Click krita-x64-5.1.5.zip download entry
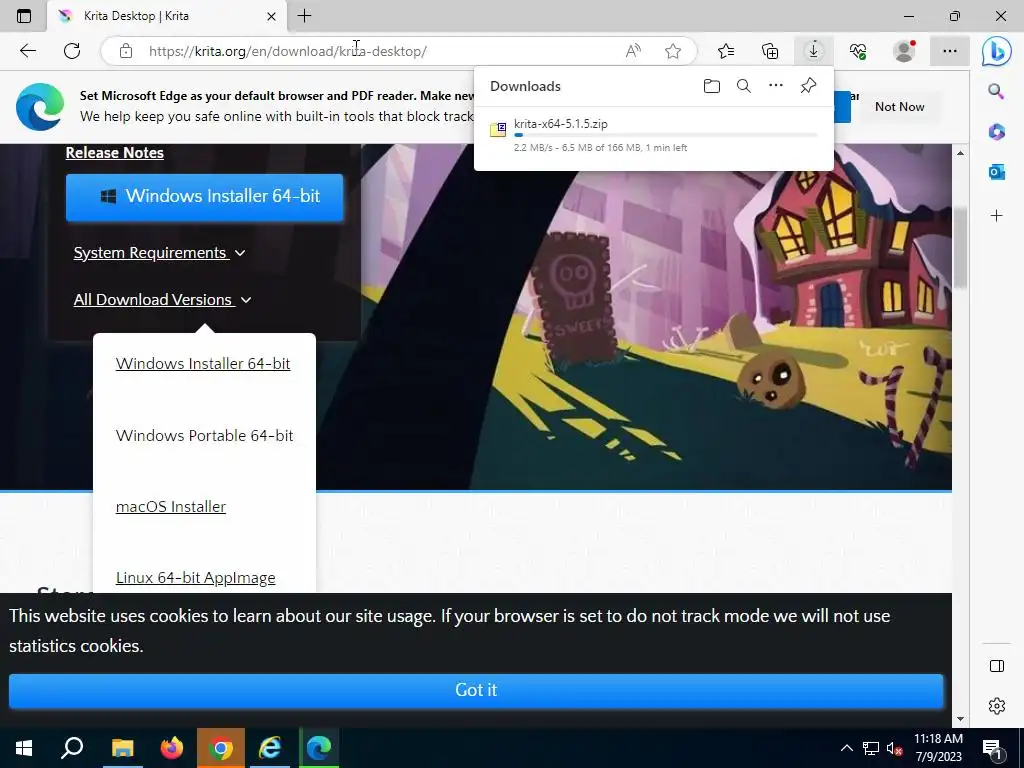This screenshot has height=768, width=1024. tap(653, 135)
